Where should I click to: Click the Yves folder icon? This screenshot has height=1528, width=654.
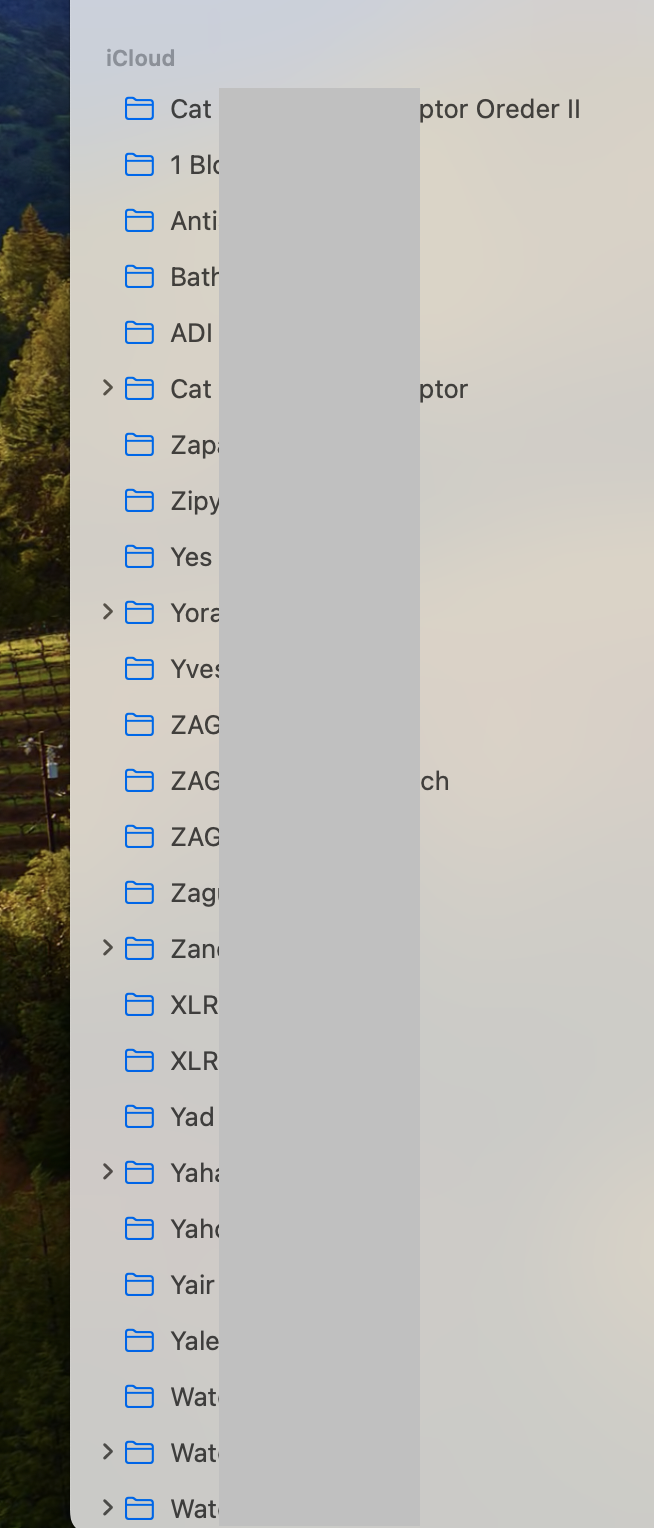(x=138, y=669)
